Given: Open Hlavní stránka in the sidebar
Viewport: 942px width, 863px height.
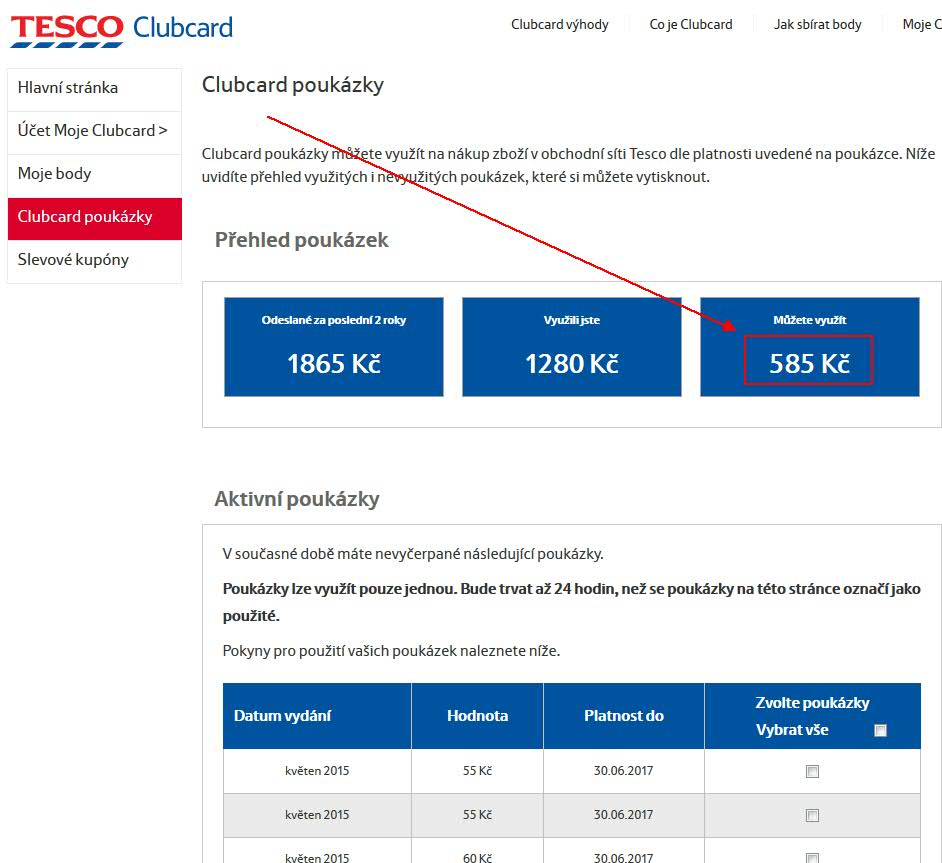Looking at the screenshot, I should point(94,89).
